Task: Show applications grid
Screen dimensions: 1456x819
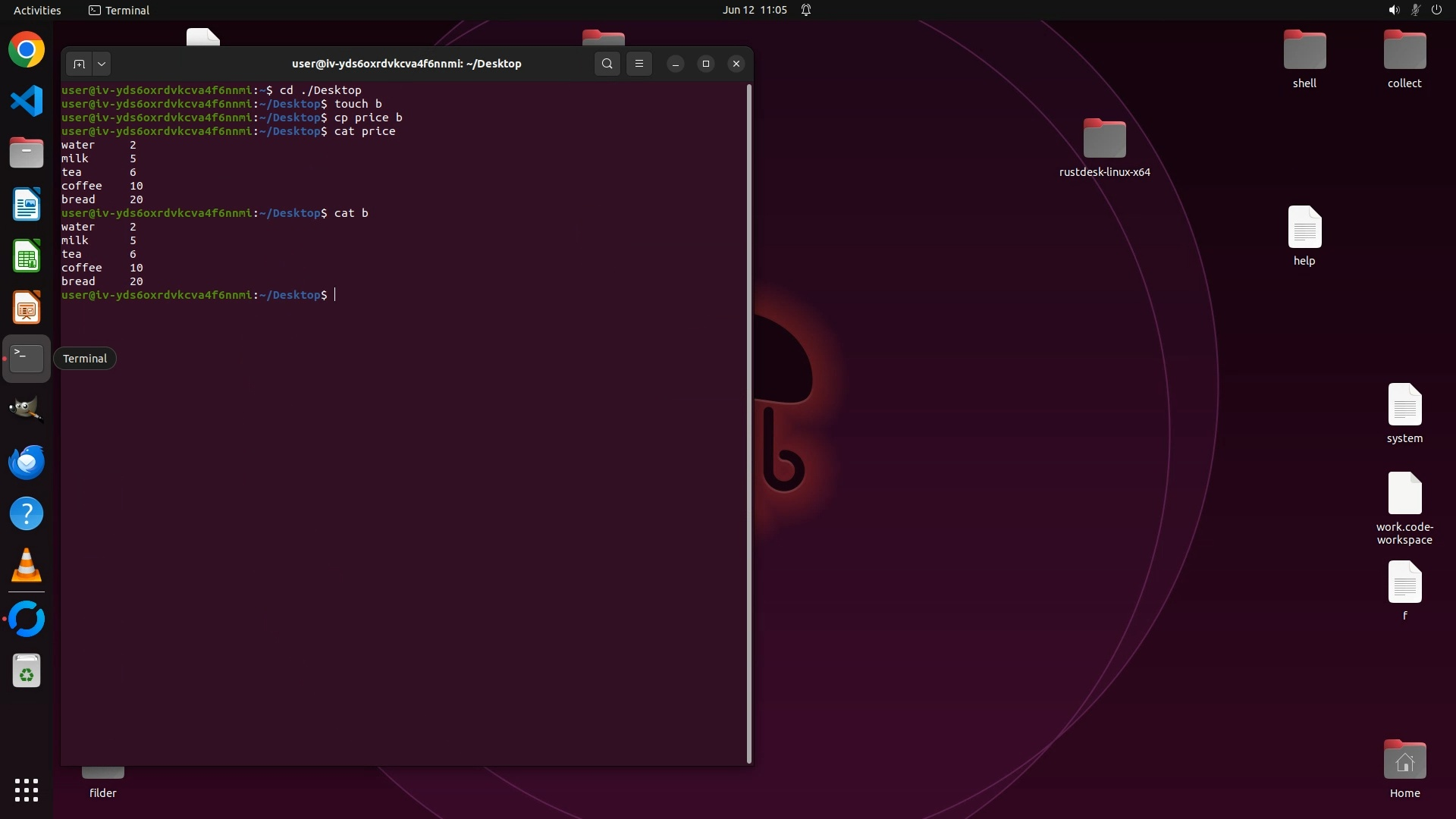Action: pos(27,790)
